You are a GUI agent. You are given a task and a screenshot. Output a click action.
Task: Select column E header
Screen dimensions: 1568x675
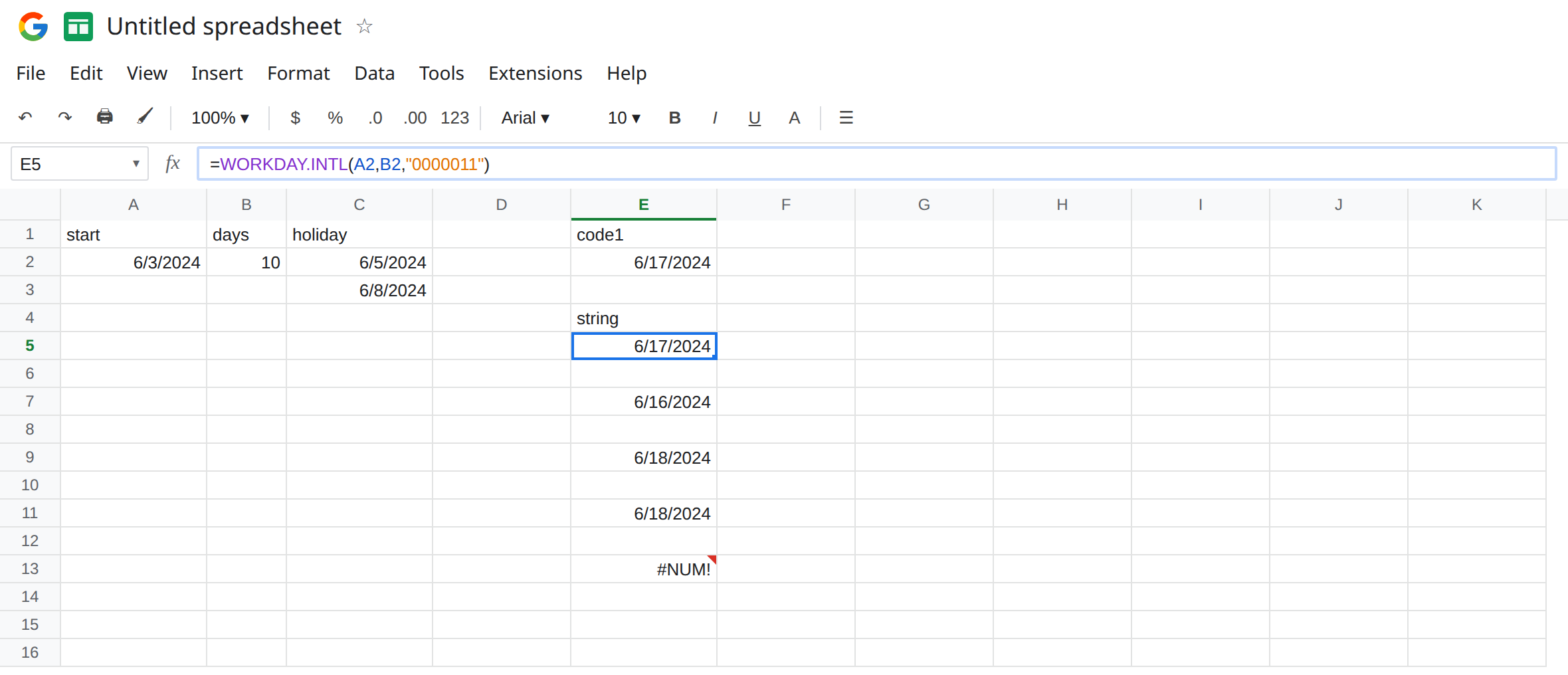[x=644, y=205]
